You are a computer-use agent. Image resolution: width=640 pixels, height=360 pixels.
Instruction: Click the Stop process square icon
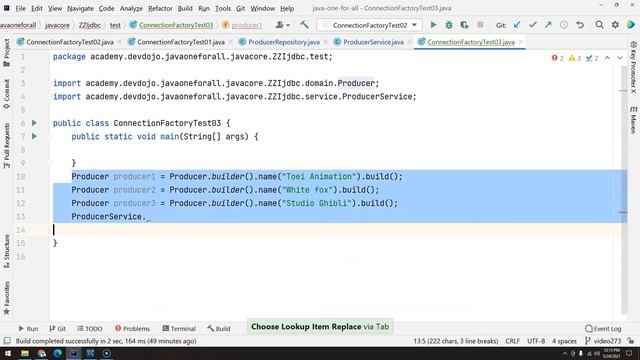(480, 25)
